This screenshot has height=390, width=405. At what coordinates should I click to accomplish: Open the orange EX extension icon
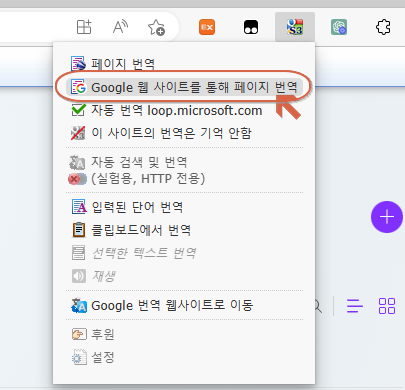[x=207, y=27]
